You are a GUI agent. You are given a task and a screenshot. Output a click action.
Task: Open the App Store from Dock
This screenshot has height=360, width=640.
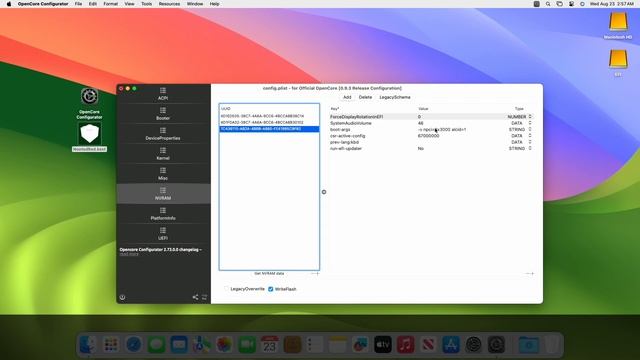451,345
